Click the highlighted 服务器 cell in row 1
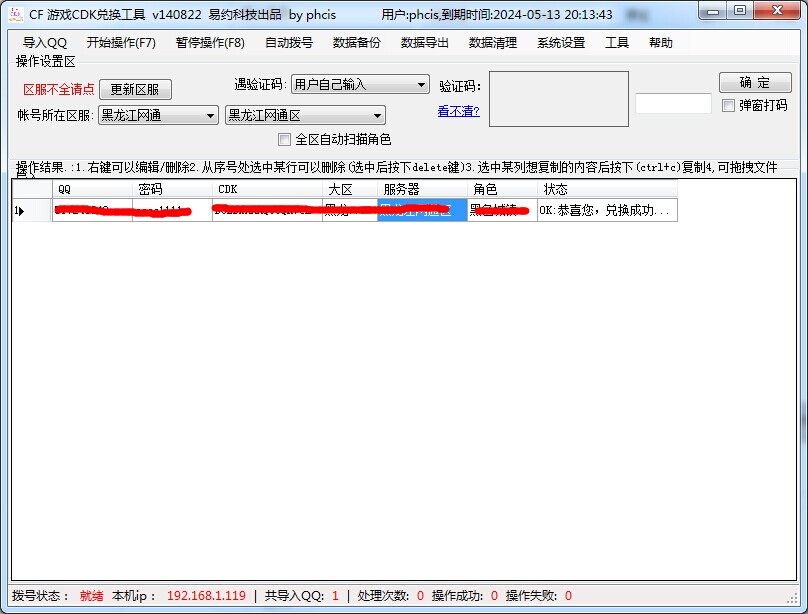 pos(422,211)
